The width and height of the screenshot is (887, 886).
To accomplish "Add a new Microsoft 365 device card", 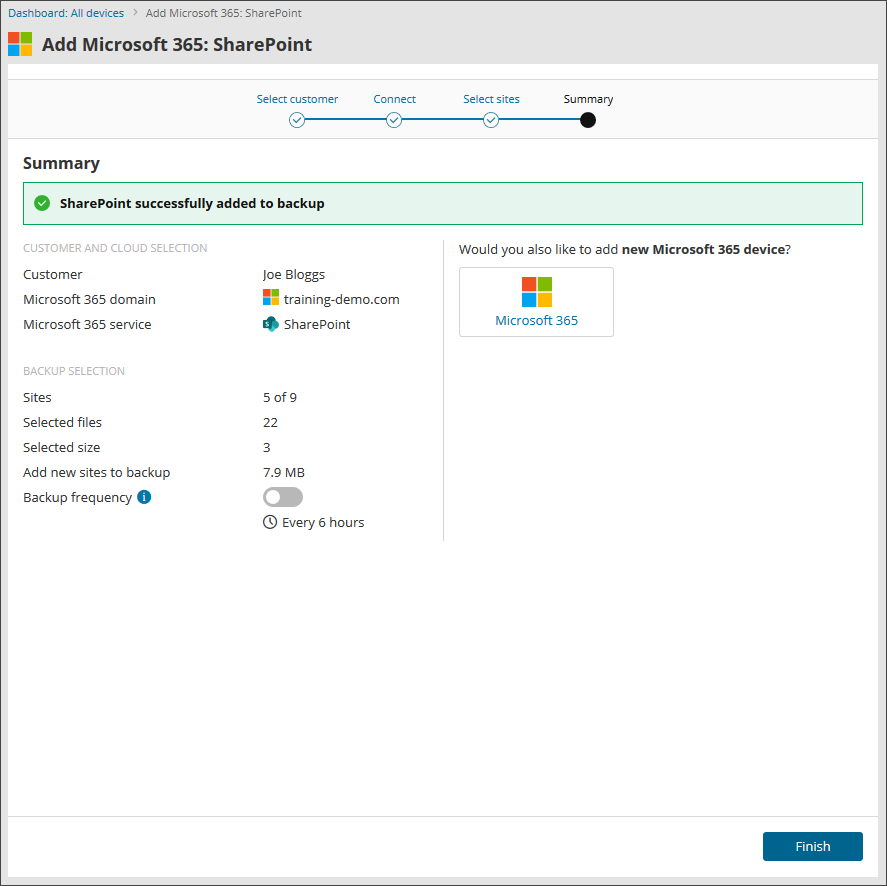I will tap(536, 302).
